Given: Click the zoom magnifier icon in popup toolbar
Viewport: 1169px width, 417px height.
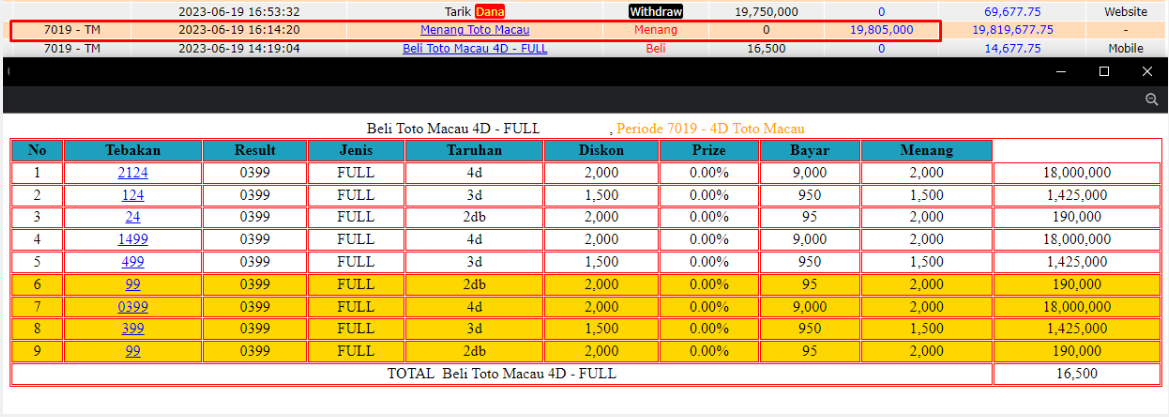Looking at the screenshot, I should click(x=1151, y=99).
